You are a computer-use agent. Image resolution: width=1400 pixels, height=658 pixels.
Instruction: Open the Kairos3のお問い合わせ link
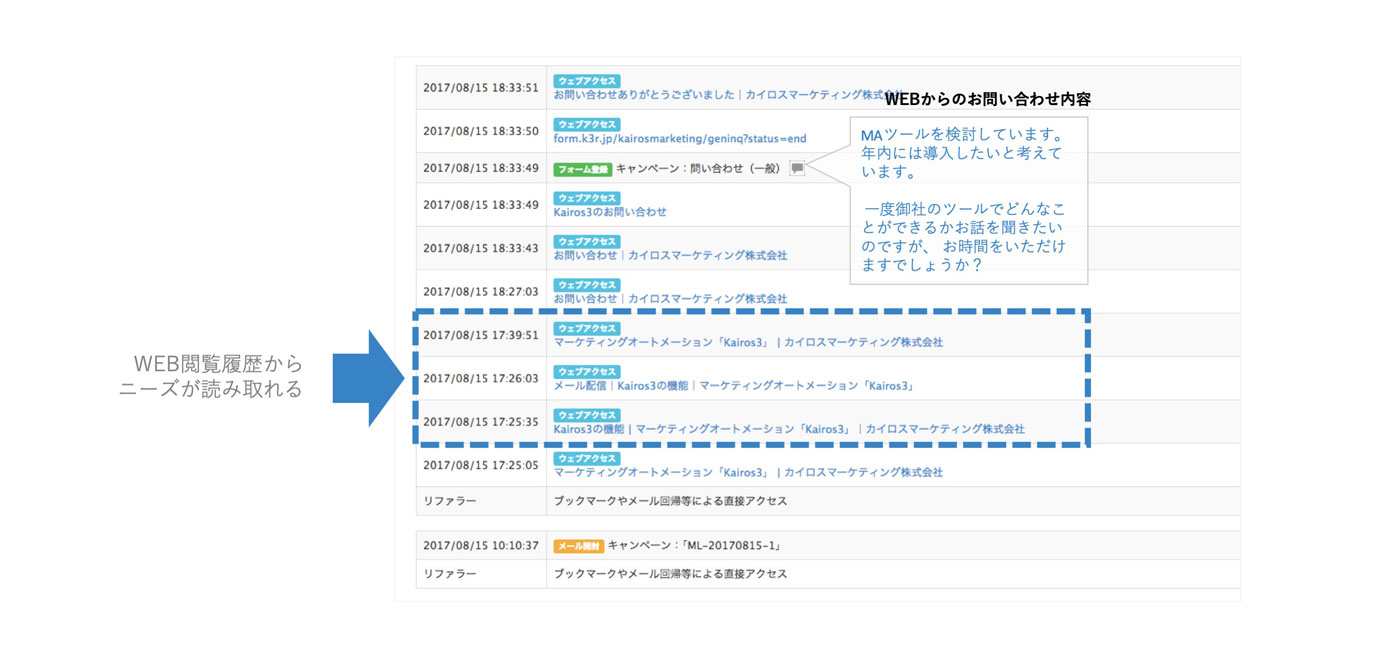pyautogui.click(x=610, y=212)
